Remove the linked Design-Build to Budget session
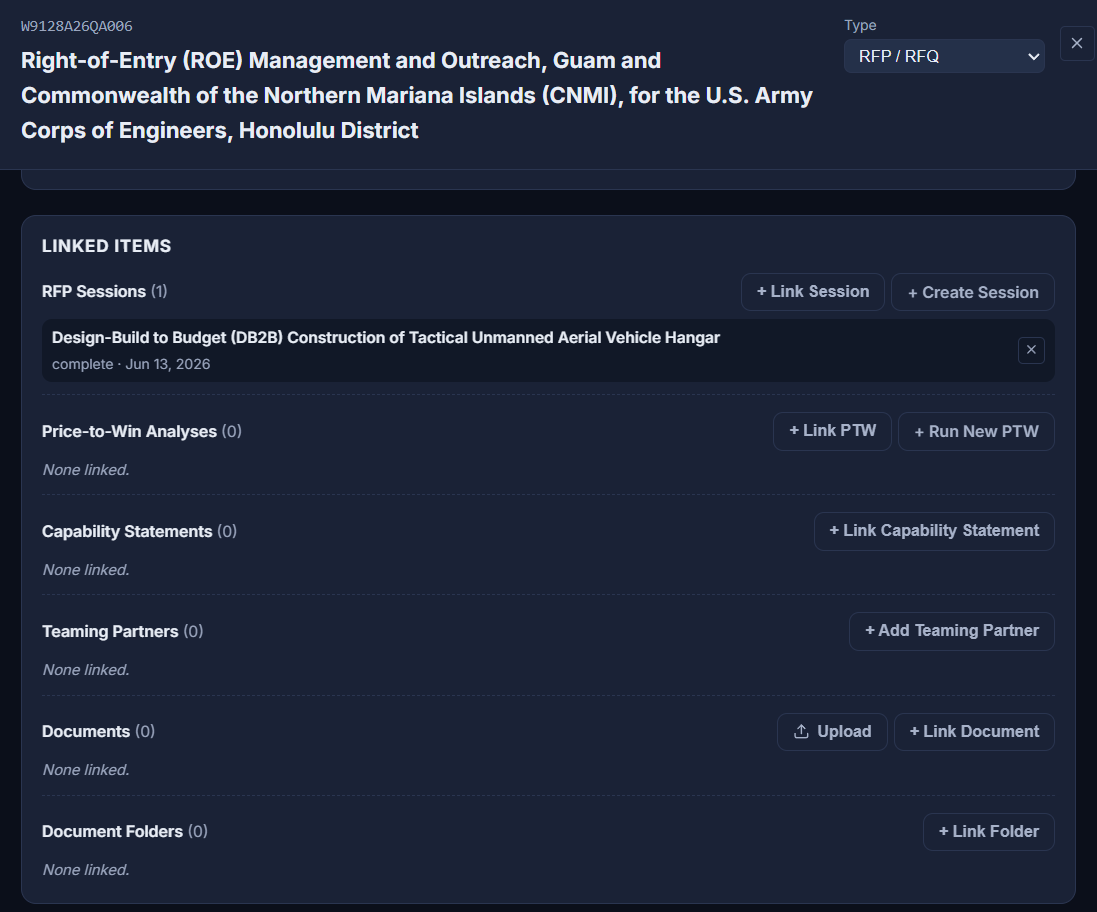This screenshot has width=1097, height=912. [x=1031, y=350]
